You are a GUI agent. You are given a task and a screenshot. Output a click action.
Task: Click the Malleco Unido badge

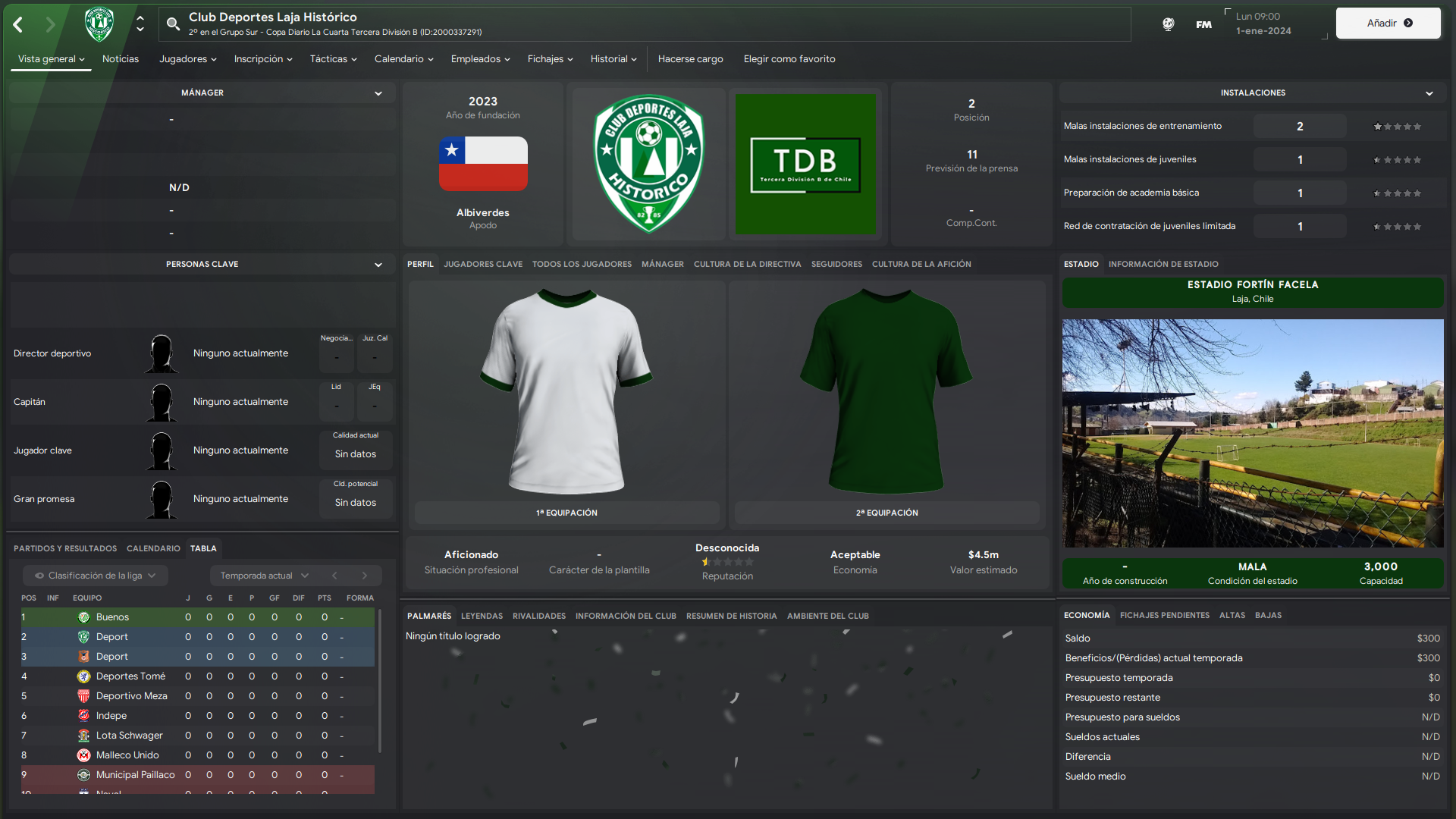coord(83,755)
